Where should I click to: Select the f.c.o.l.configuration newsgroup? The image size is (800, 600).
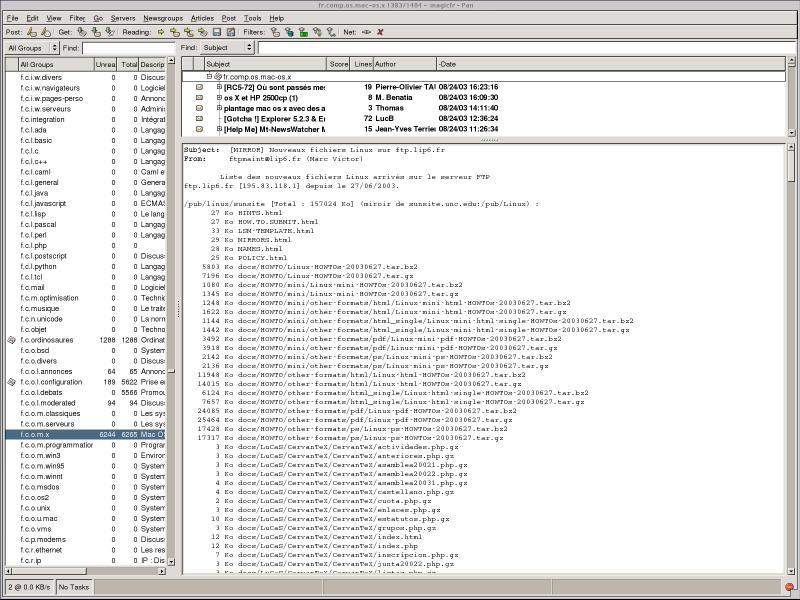(x=50, y=382)
